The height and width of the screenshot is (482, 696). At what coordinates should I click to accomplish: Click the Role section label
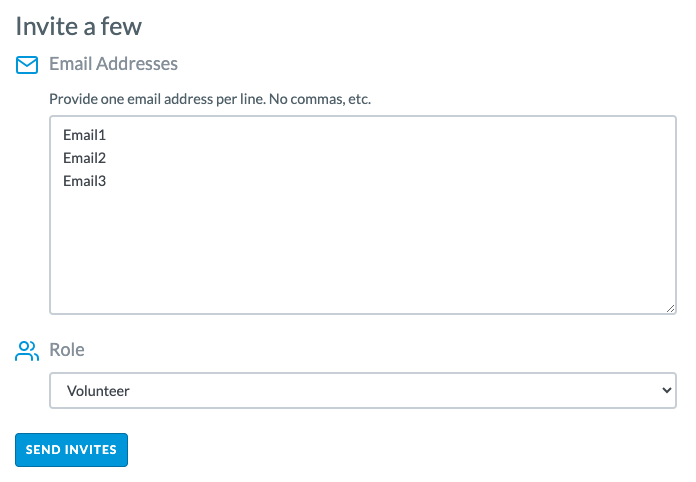click(67, 350)
